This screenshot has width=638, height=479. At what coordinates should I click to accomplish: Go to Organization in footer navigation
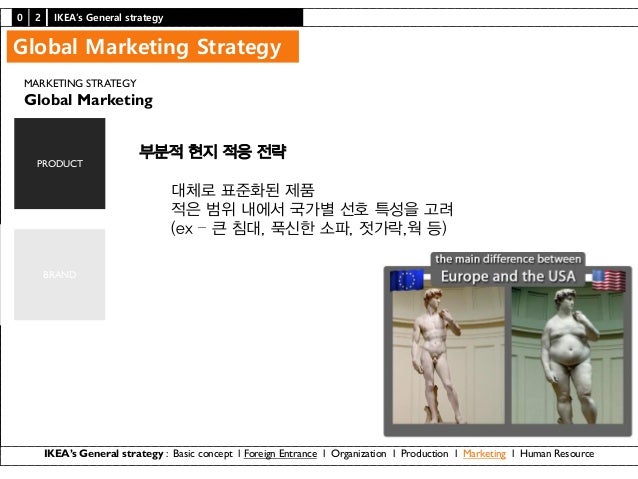(358, 453)
